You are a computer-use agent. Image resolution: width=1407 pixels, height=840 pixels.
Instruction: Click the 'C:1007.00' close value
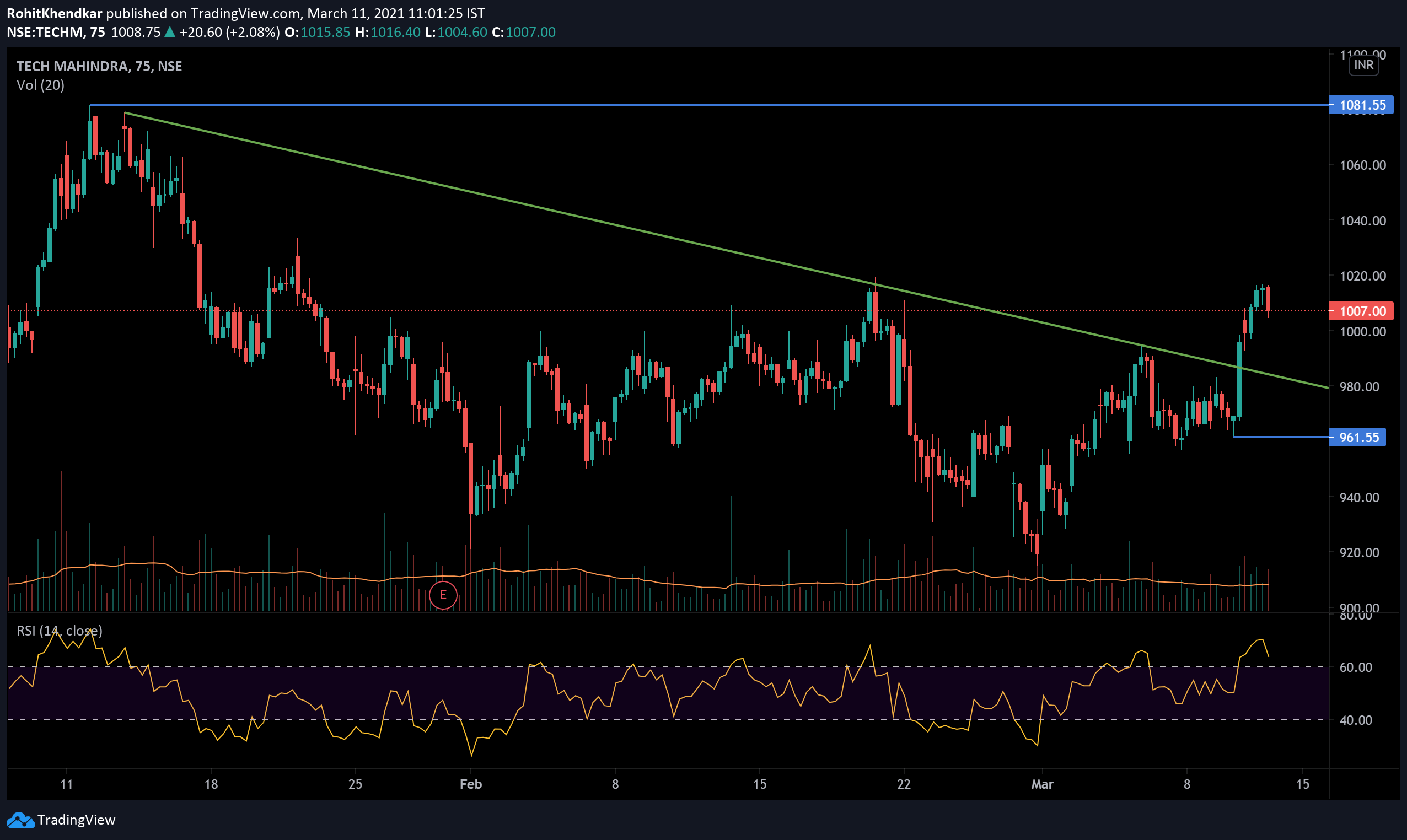point(524,33)
